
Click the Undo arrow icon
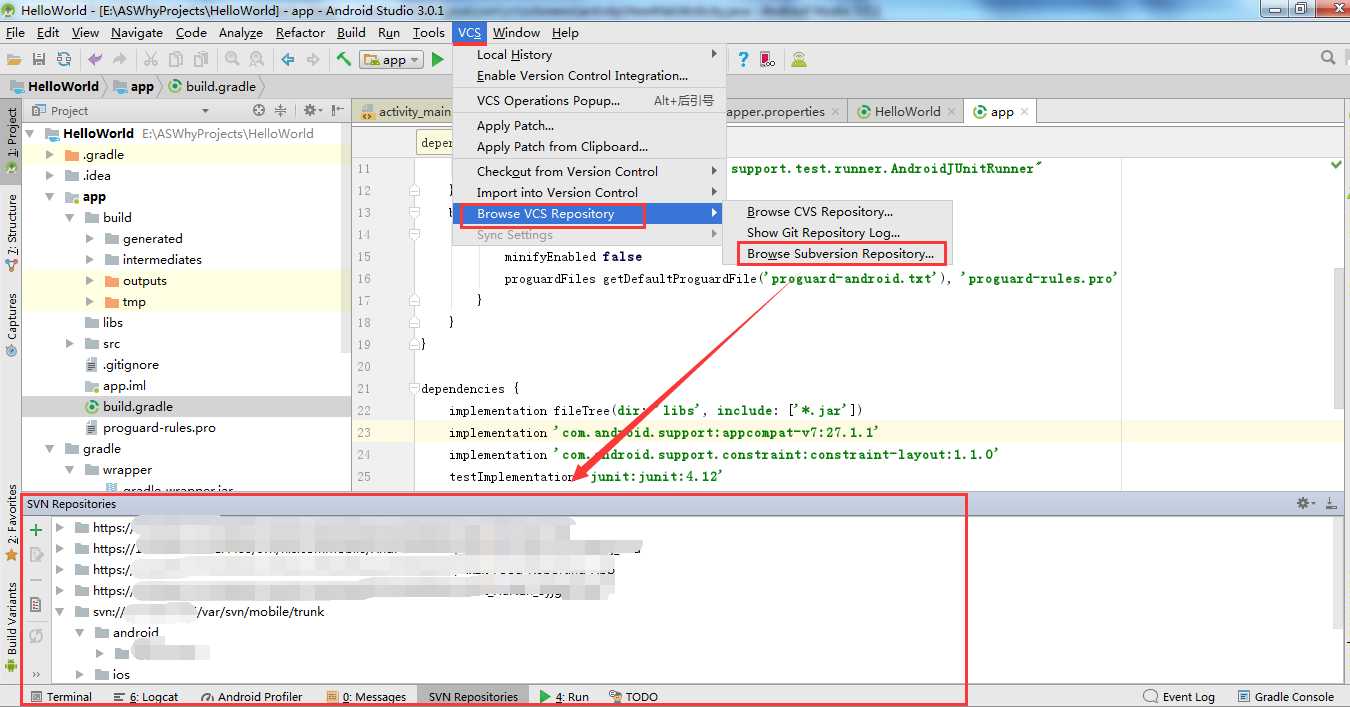pyautogui.click(x=97, y=60)
